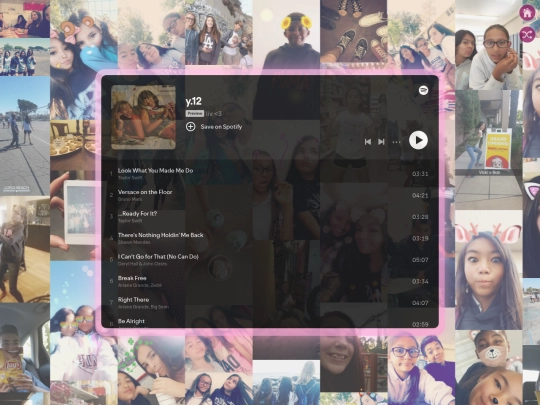The height and width of the screenshot is (405, 540).
Task: Click the pink shuffle icon
Action: [527, 34]
